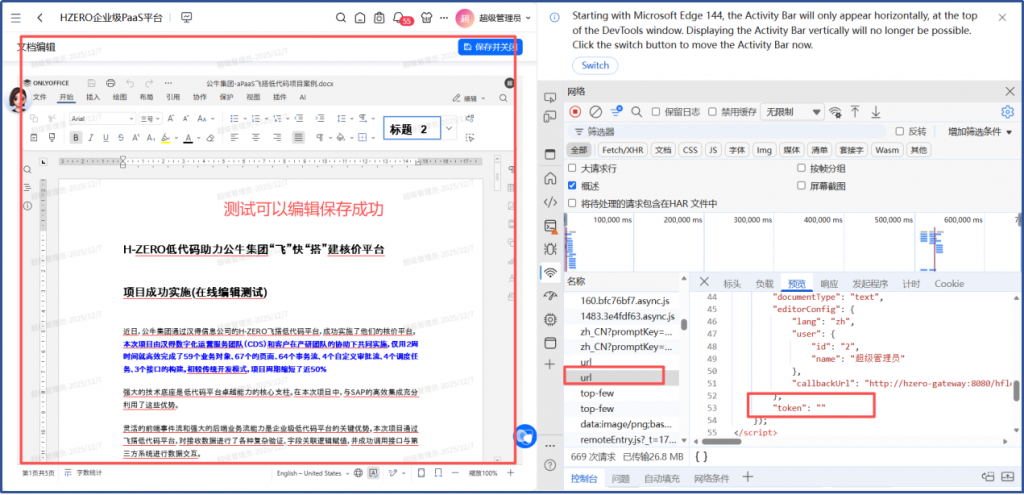This screenshot has height=495, width=1024.
Task: Open the 无限制 throttling dropdown
Action: point(791,112)
